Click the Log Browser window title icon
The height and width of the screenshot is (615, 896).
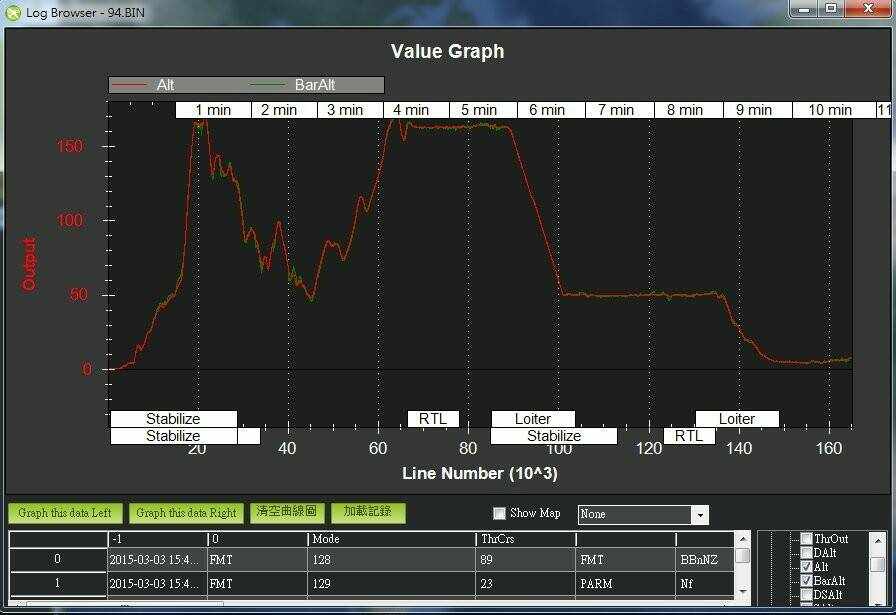coord(12,10)
